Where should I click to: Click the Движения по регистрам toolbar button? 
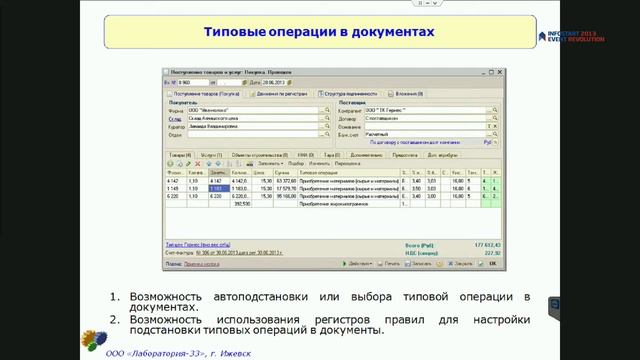(278, 94)
